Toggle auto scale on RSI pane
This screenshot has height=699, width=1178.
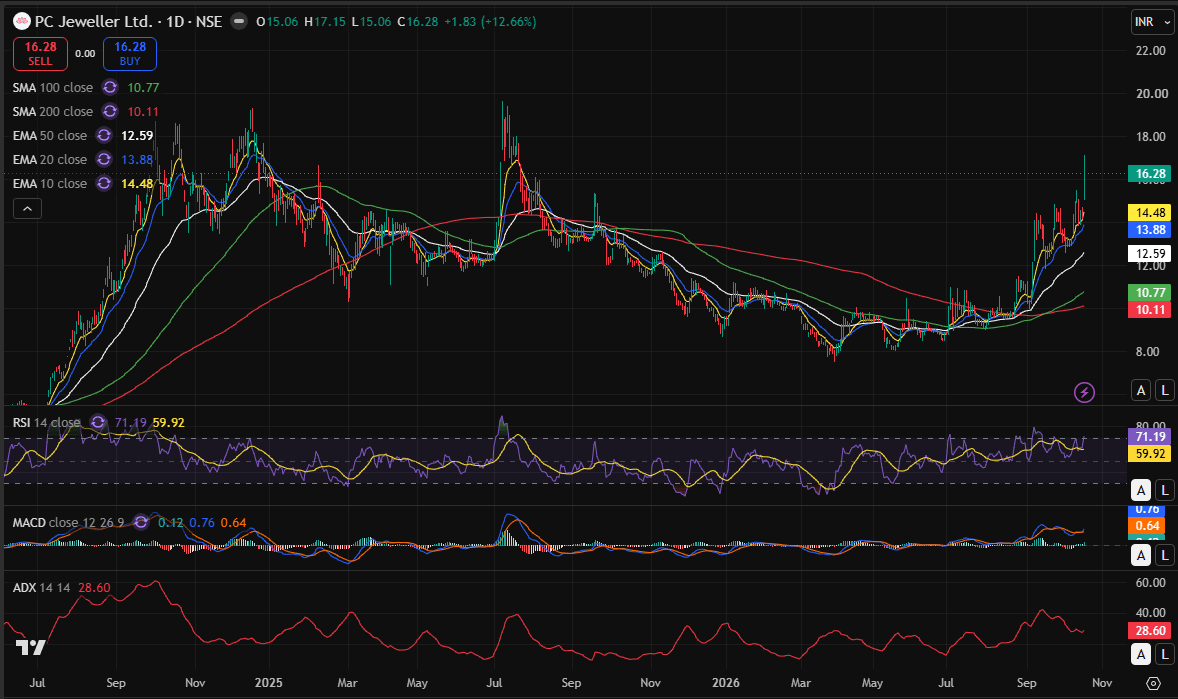click(1141, 490)
